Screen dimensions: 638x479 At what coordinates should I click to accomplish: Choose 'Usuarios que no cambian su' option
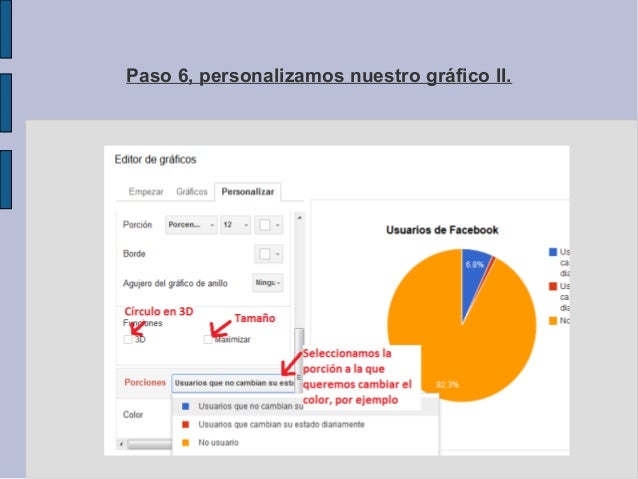pos(305,406)
